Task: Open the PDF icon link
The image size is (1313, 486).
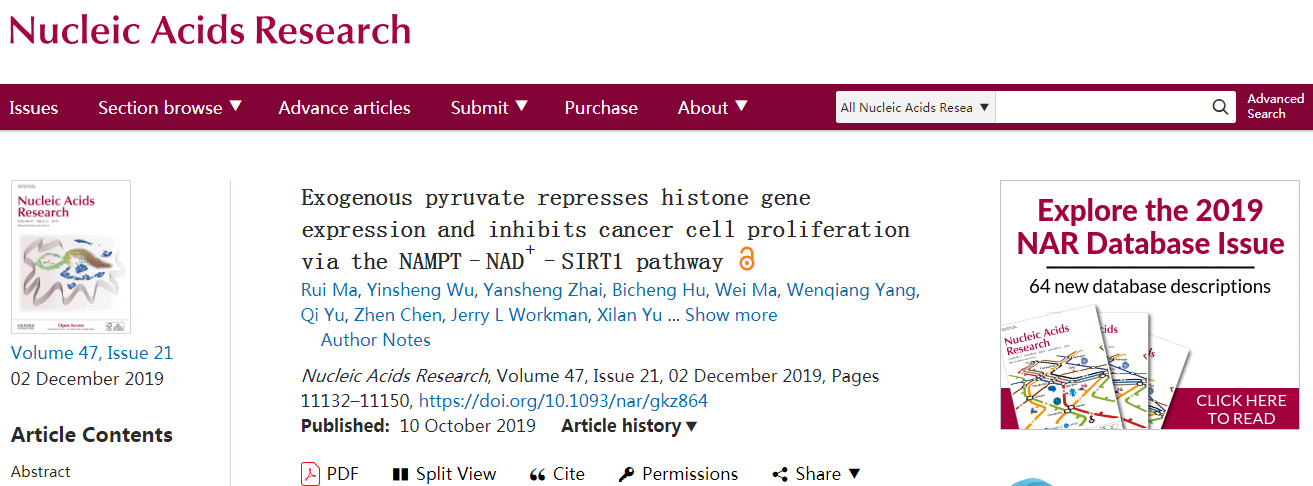Action: [x=311, y=474]
